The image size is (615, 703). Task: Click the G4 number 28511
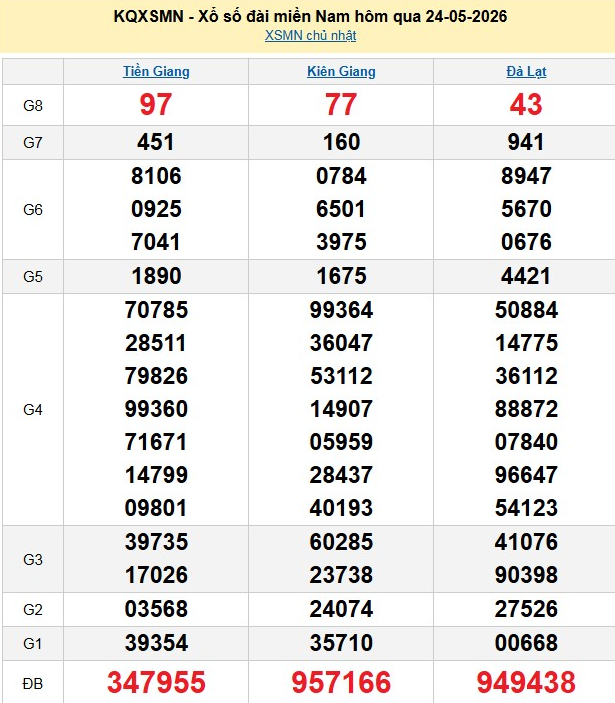point(156,343)
